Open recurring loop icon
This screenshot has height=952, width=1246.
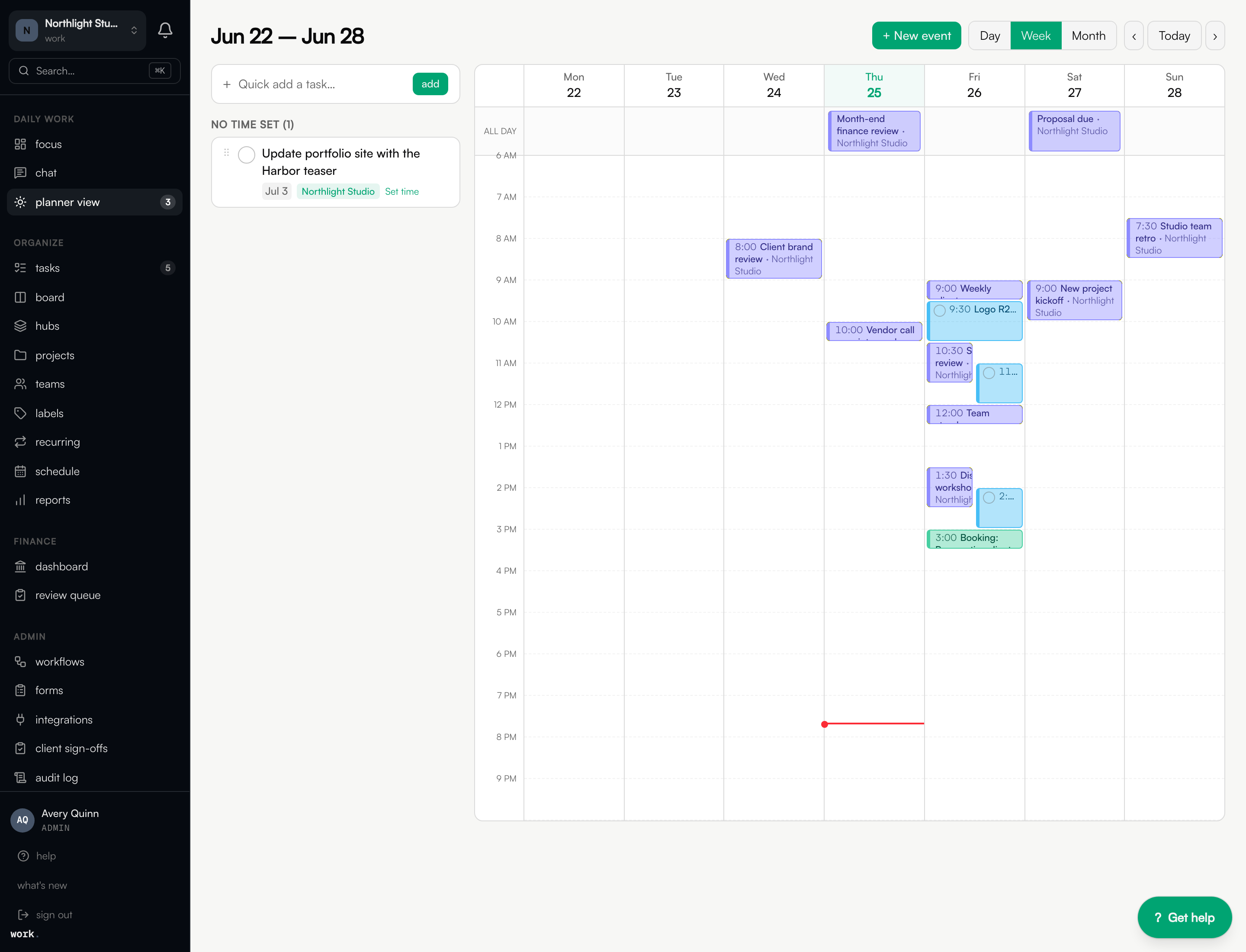point(20,442)
